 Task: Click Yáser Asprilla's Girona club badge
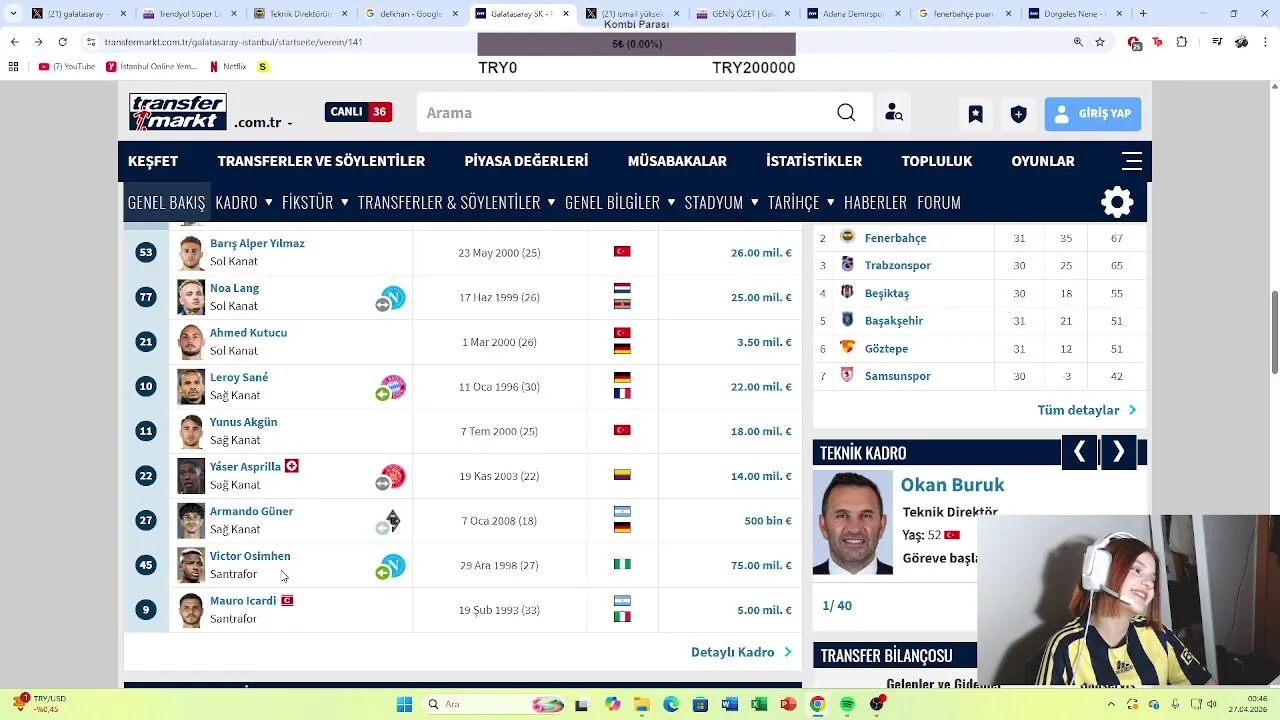tap(393, 476)
